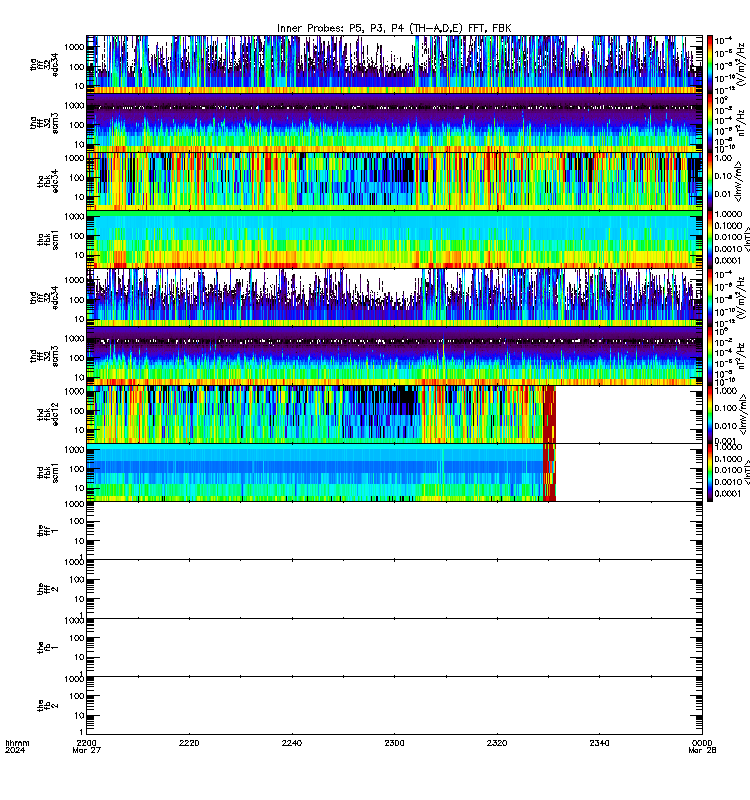Click the 100 tick label of 'thd fbk edc12' axis
Image resolution: width=750 pixels, height=800 pixels.
[77, 411]
